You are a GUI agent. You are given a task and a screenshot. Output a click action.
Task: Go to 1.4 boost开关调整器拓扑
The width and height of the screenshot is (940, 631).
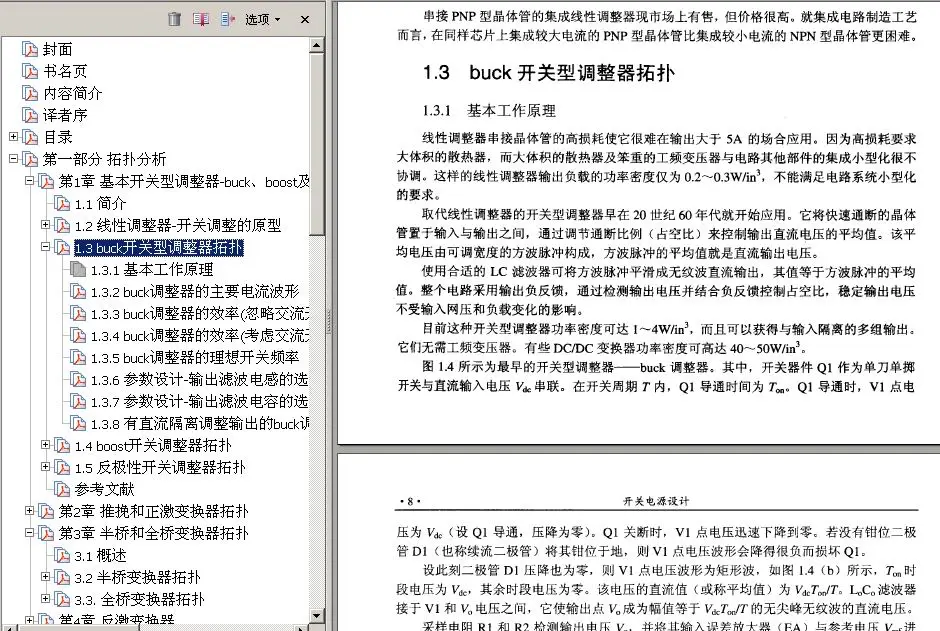point(153,446)
